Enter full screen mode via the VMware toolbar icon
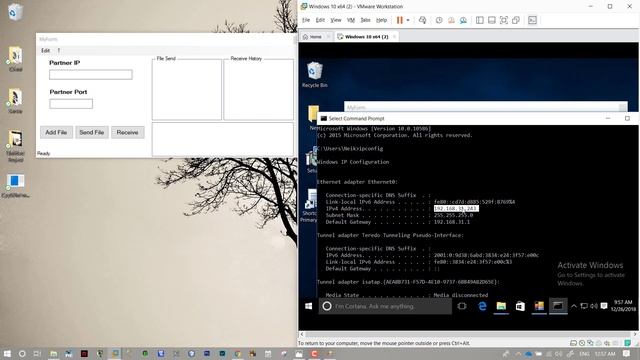The image size is (640, 360). click(504, 20)
